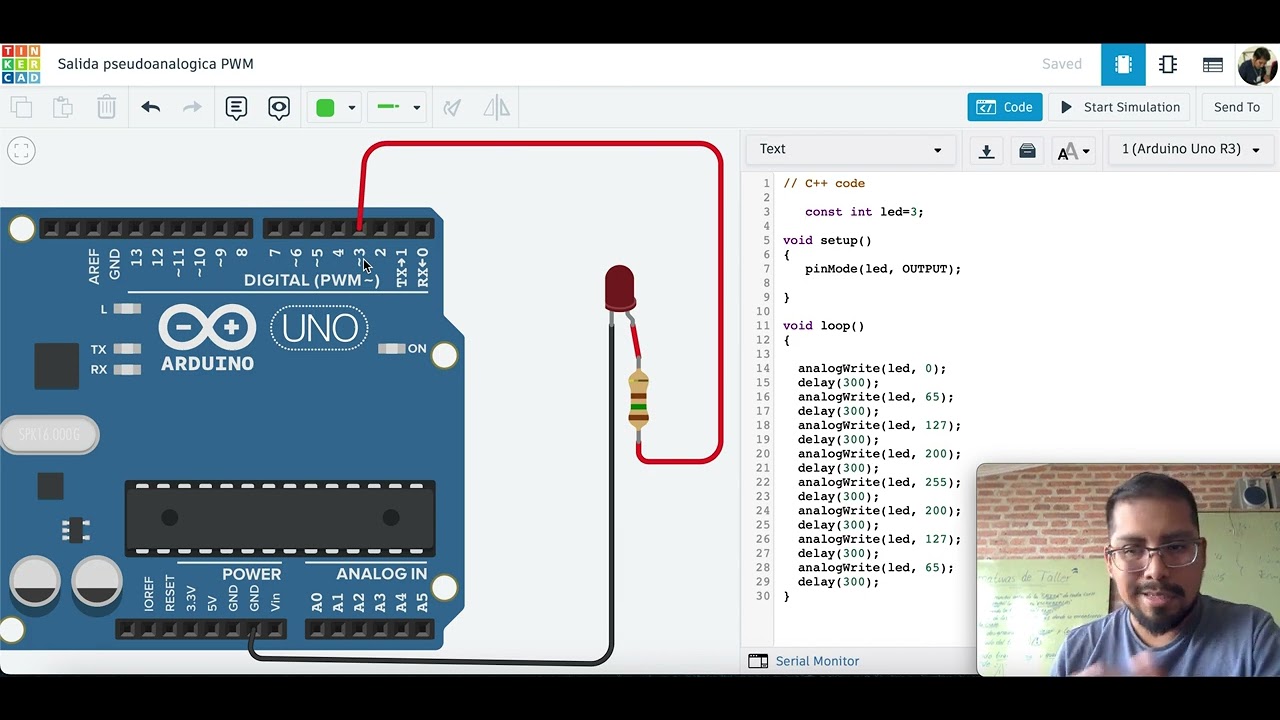Select the resistor component
Viewport: 1280px width, 720px height.
click(638, 399)
